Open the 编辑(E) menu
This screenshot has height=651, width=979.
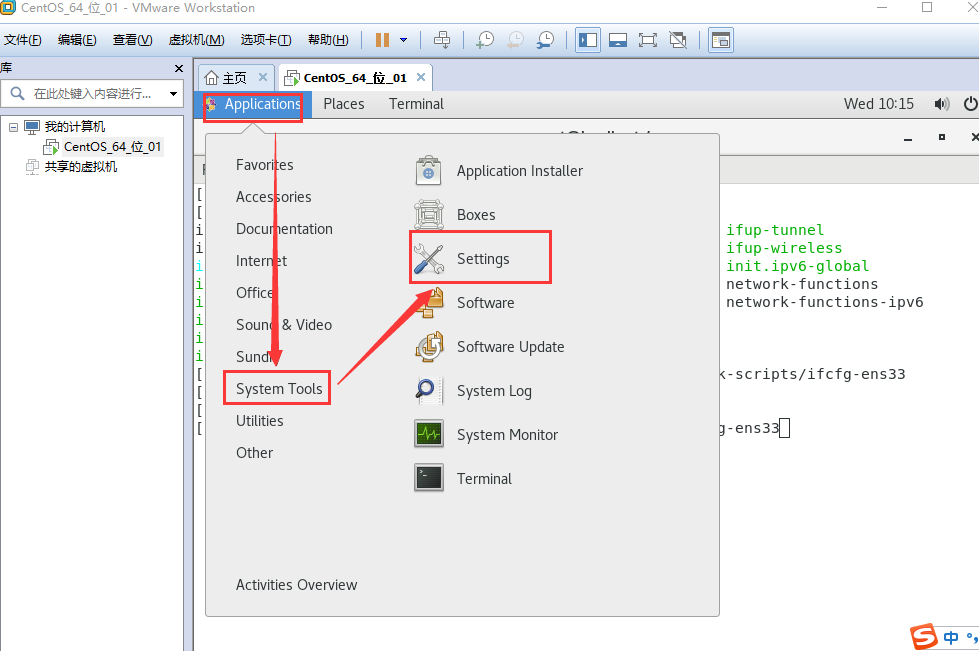[77, 40]
